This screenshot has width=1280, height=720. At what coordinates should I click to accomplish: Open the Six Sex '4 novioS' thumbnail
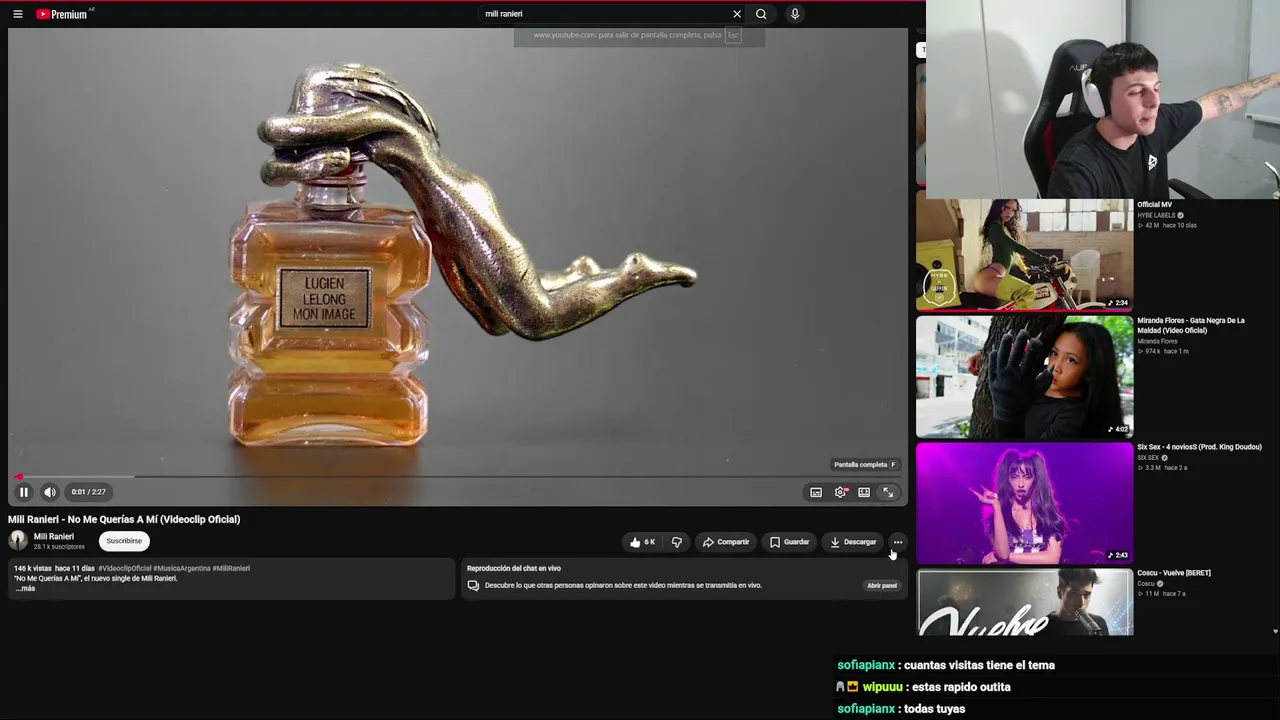pos(1025,503)
